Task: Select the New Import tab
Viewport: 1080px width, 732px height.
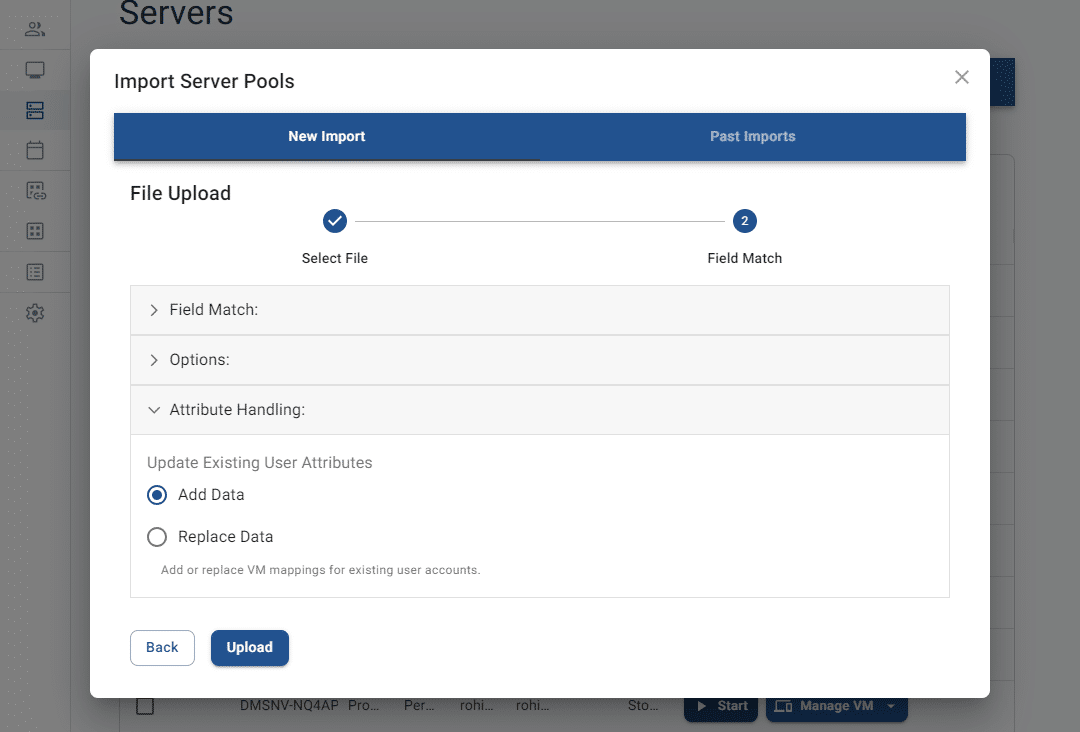Action: 327,137
